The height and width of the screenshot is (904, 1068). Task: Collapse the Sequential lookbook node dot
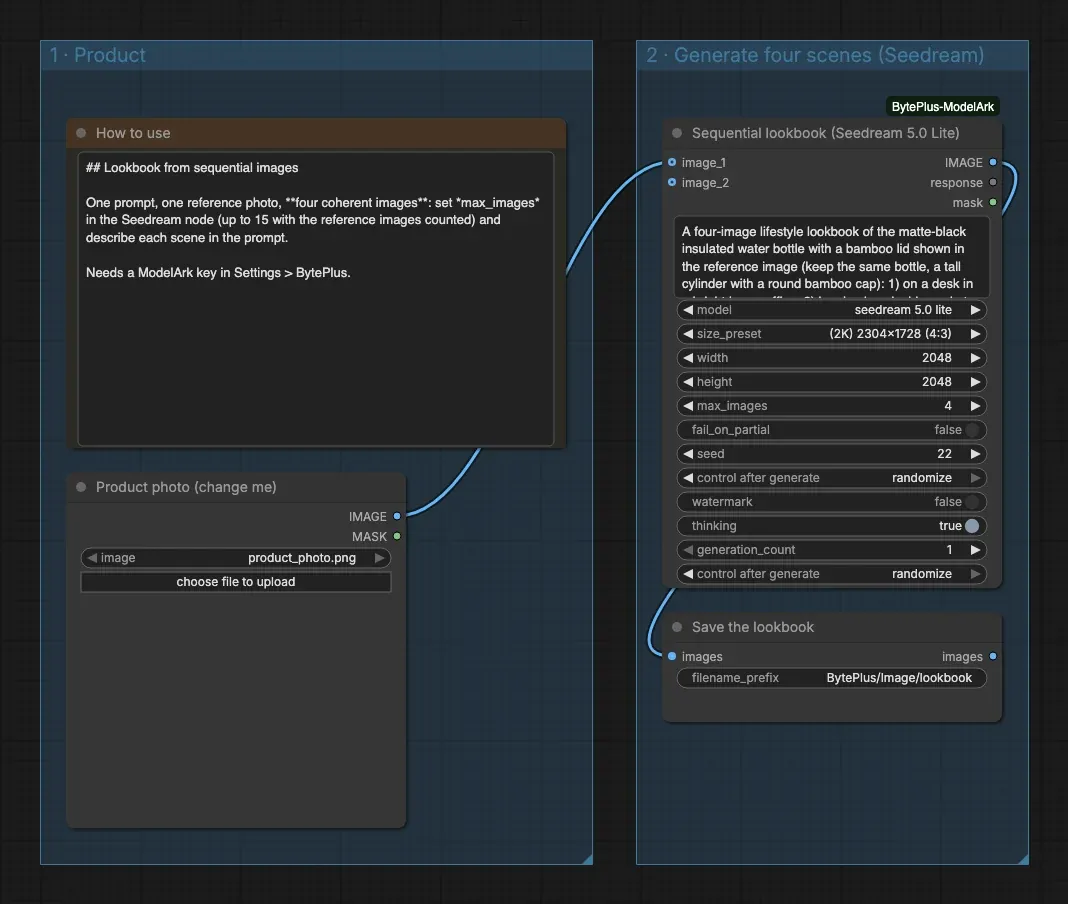pyautogui.click(x=677, y=133)
